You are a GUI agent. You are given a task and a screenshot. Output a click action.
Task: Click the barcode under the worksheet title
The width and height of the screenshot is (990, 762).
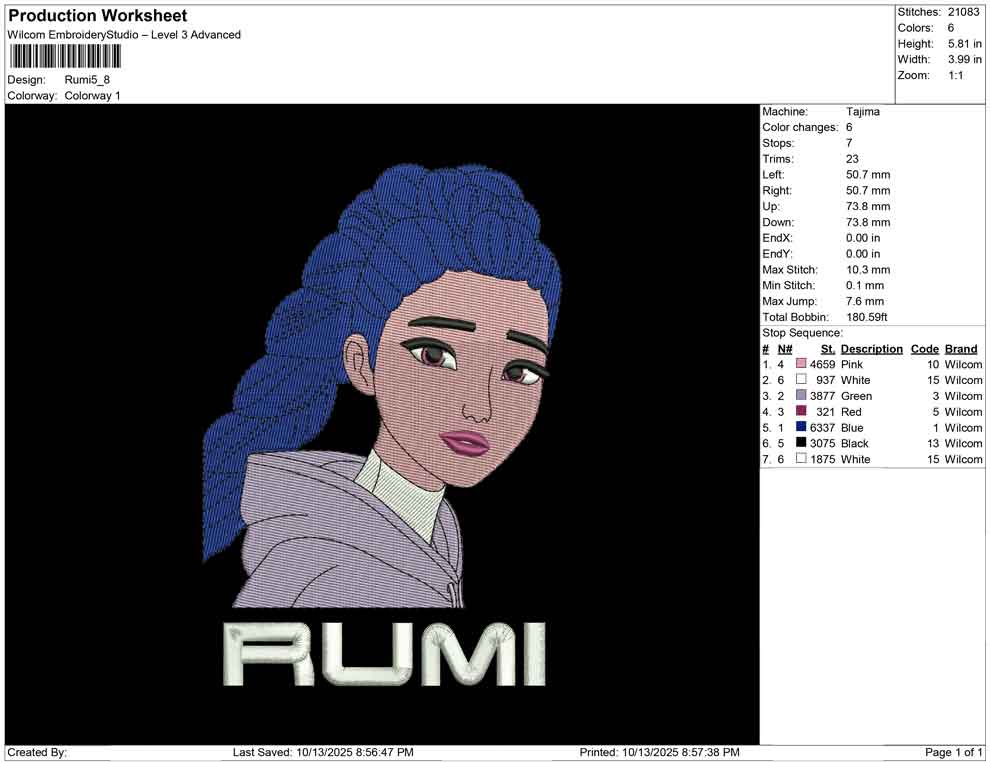click(x=65, y=56)
